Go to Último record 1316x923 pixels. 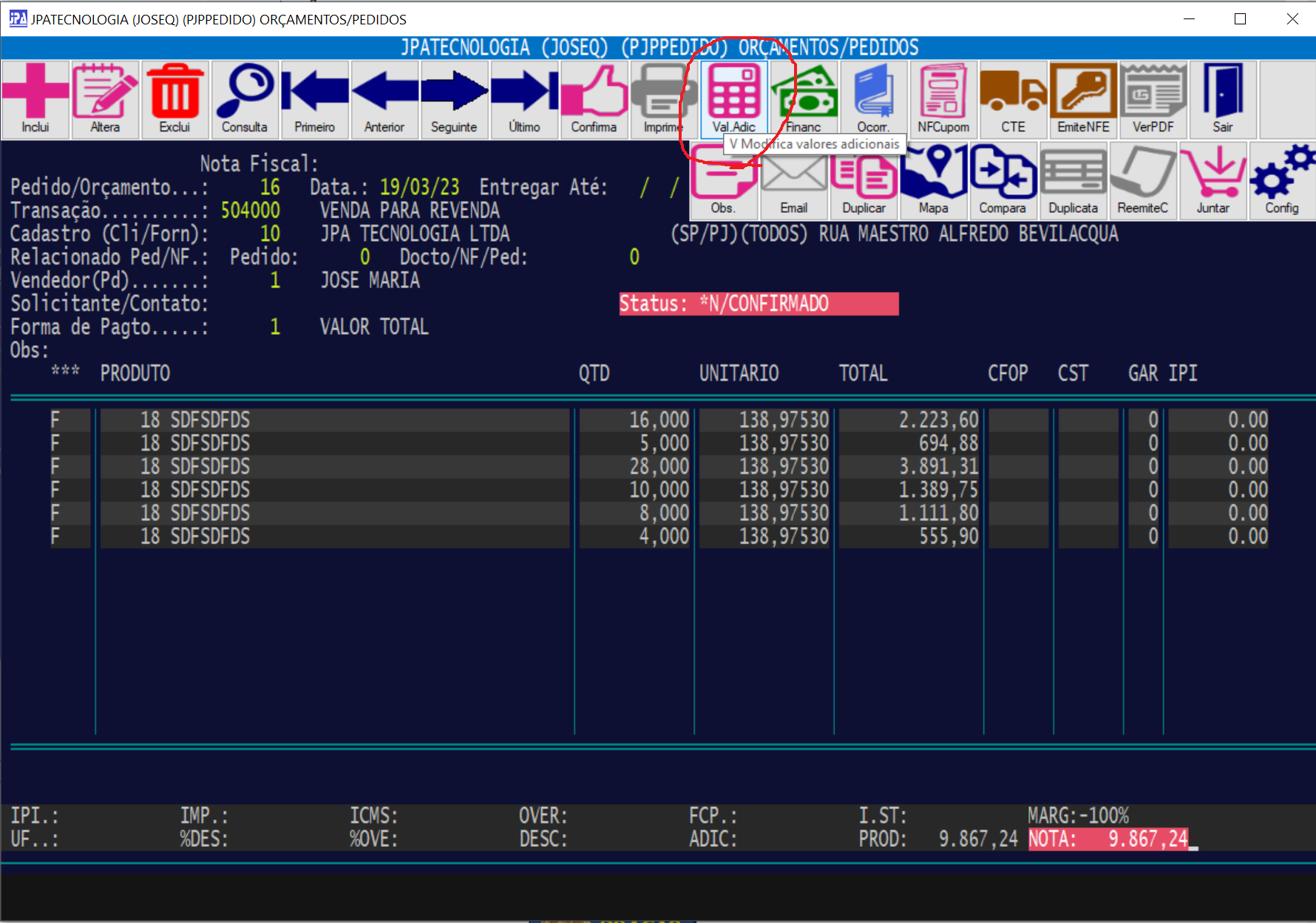coord(524,100)
